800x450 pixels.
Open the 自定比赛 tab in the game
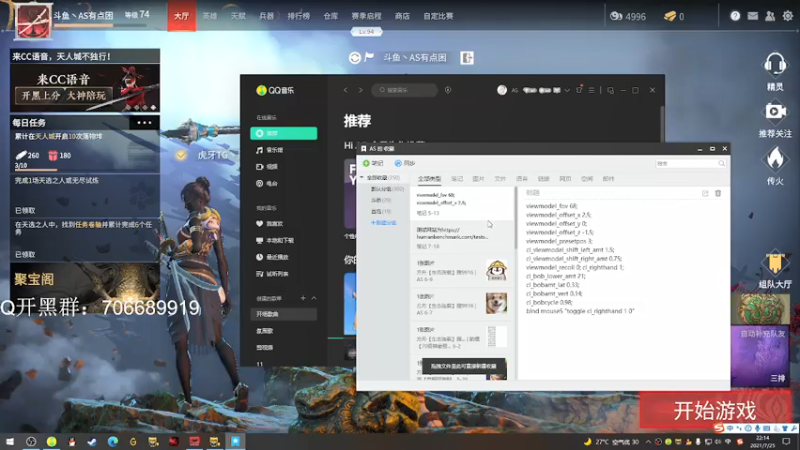[x=438, y=16]
